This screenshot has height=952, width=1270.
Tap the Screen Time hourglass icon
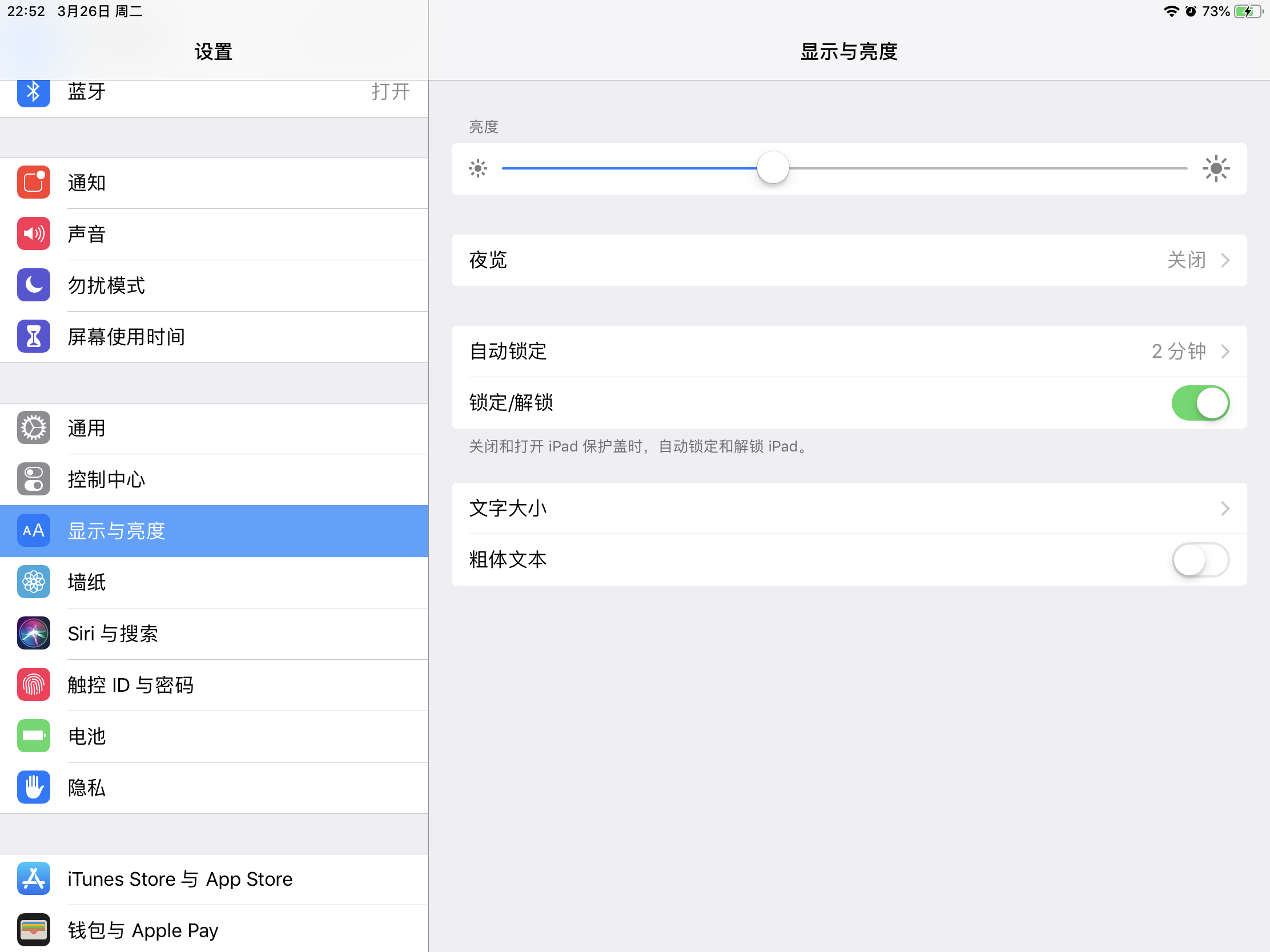[x=33, y=336]
